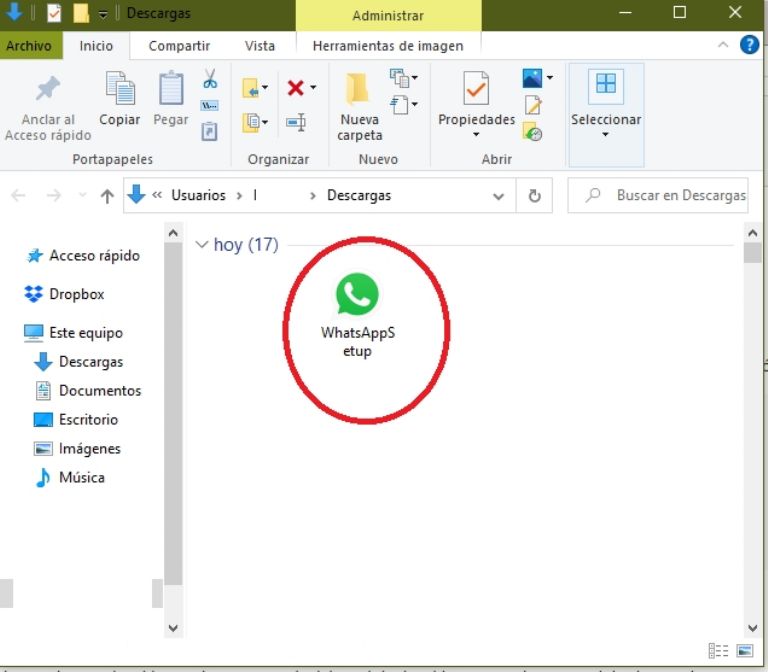Expand the Open image dropdown arrow
The height and width of the screenshot is (672, 768).
pos(550,77)
